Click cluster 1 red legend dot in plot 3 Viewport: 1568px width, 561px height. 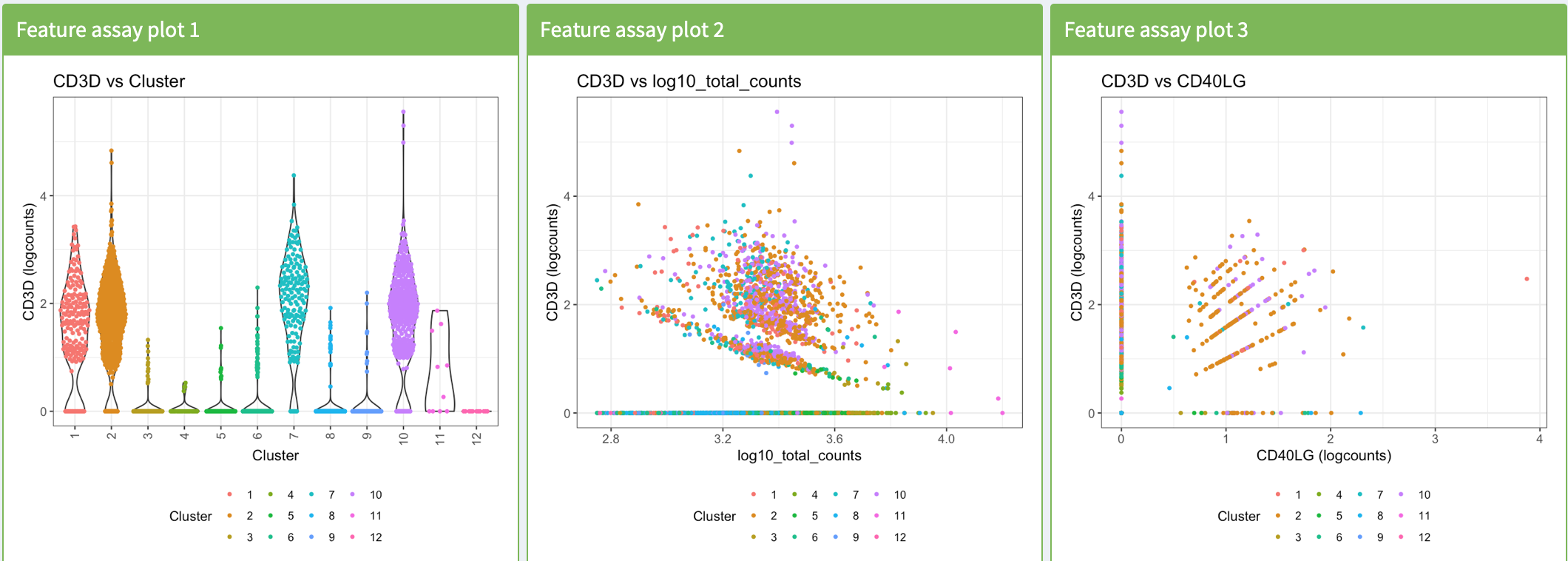[x=1278, y=494]
